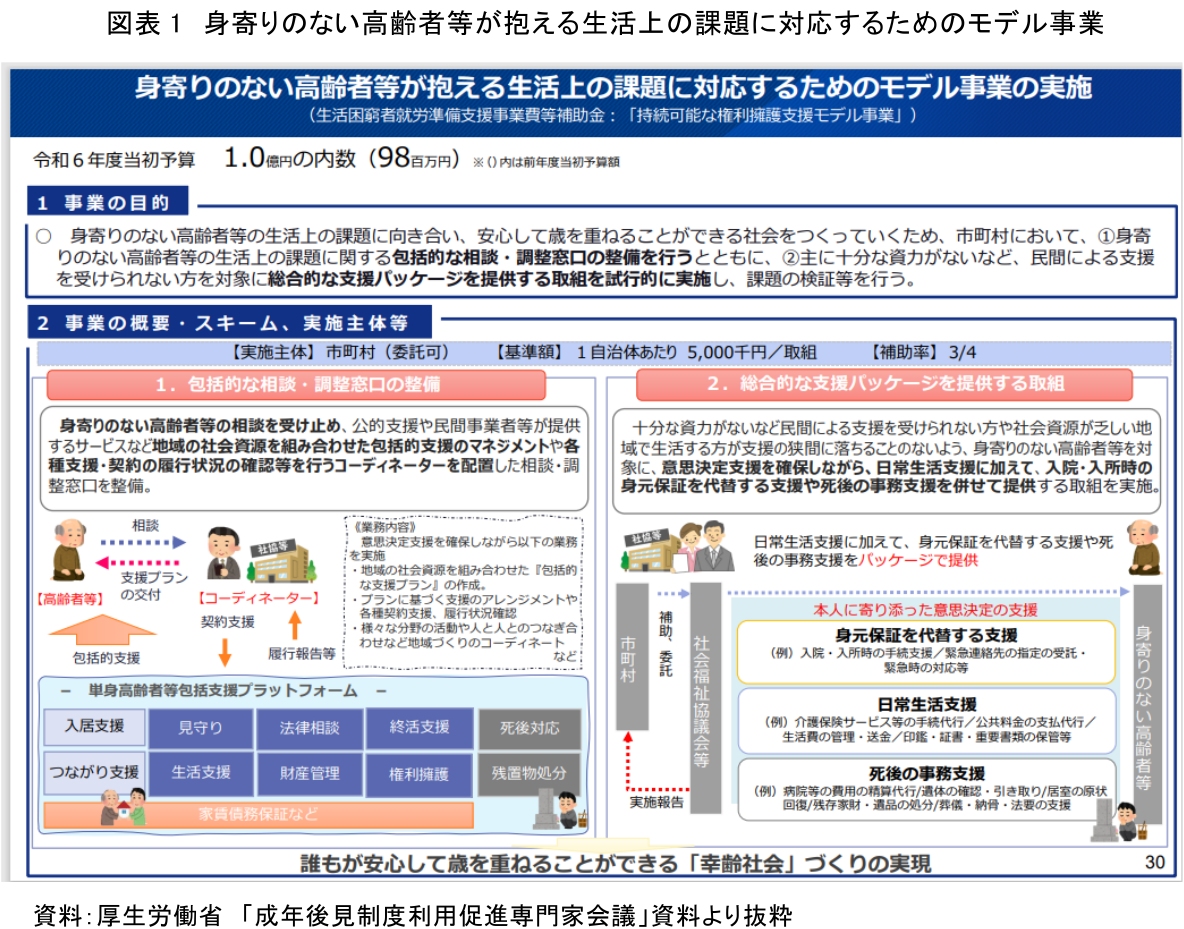Click the red パッケージで提供 text
The height and width of the screenshot is (929, 1184).
click(918, 560)
